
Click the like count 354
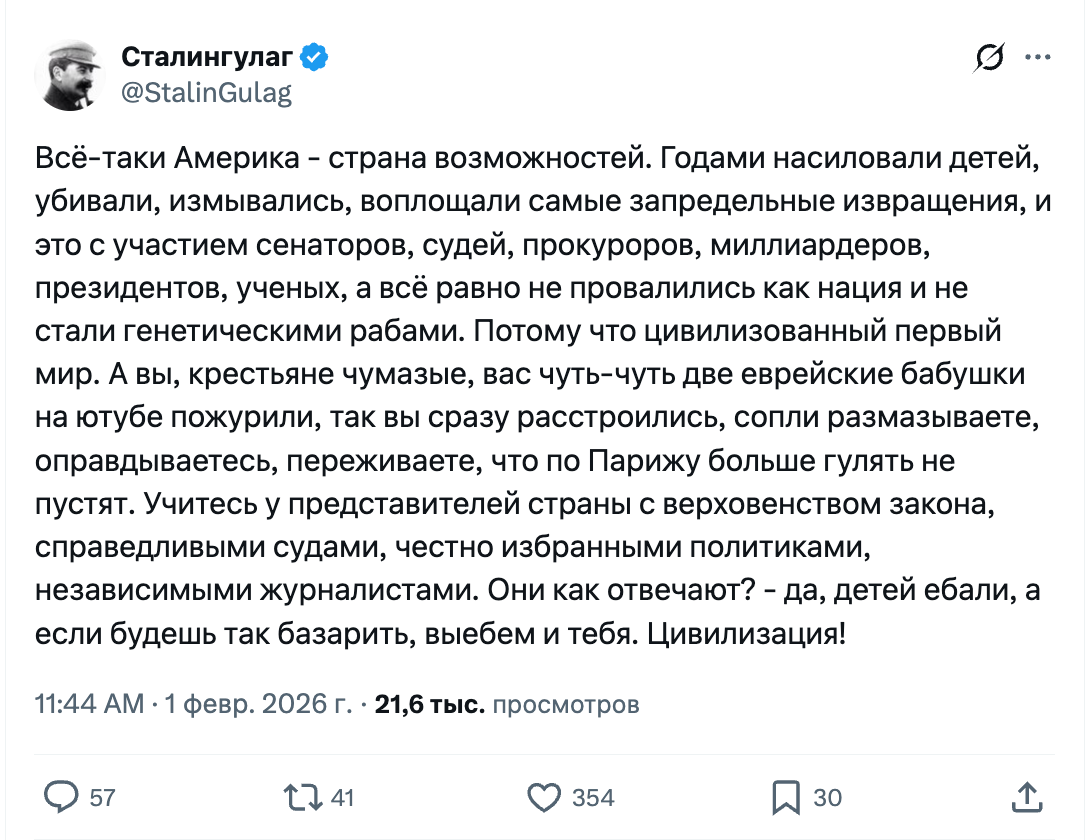(593, 798)
